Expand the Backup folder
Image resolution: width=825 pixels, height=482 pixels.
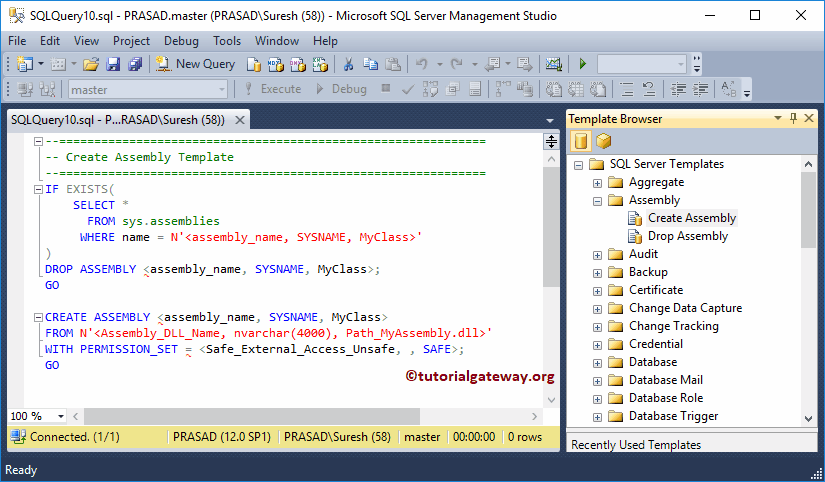[x=597, y=273]
